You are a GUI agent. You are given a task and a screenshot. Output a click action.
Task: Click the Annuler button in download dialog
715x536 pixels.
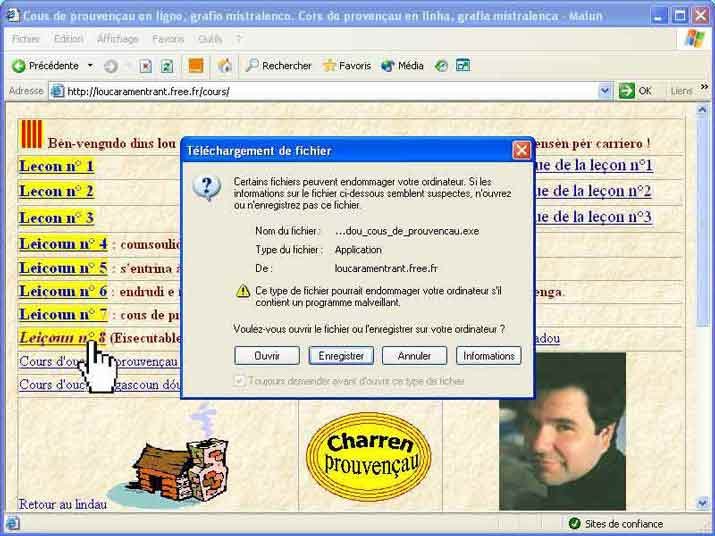click(x=414, y=356)
